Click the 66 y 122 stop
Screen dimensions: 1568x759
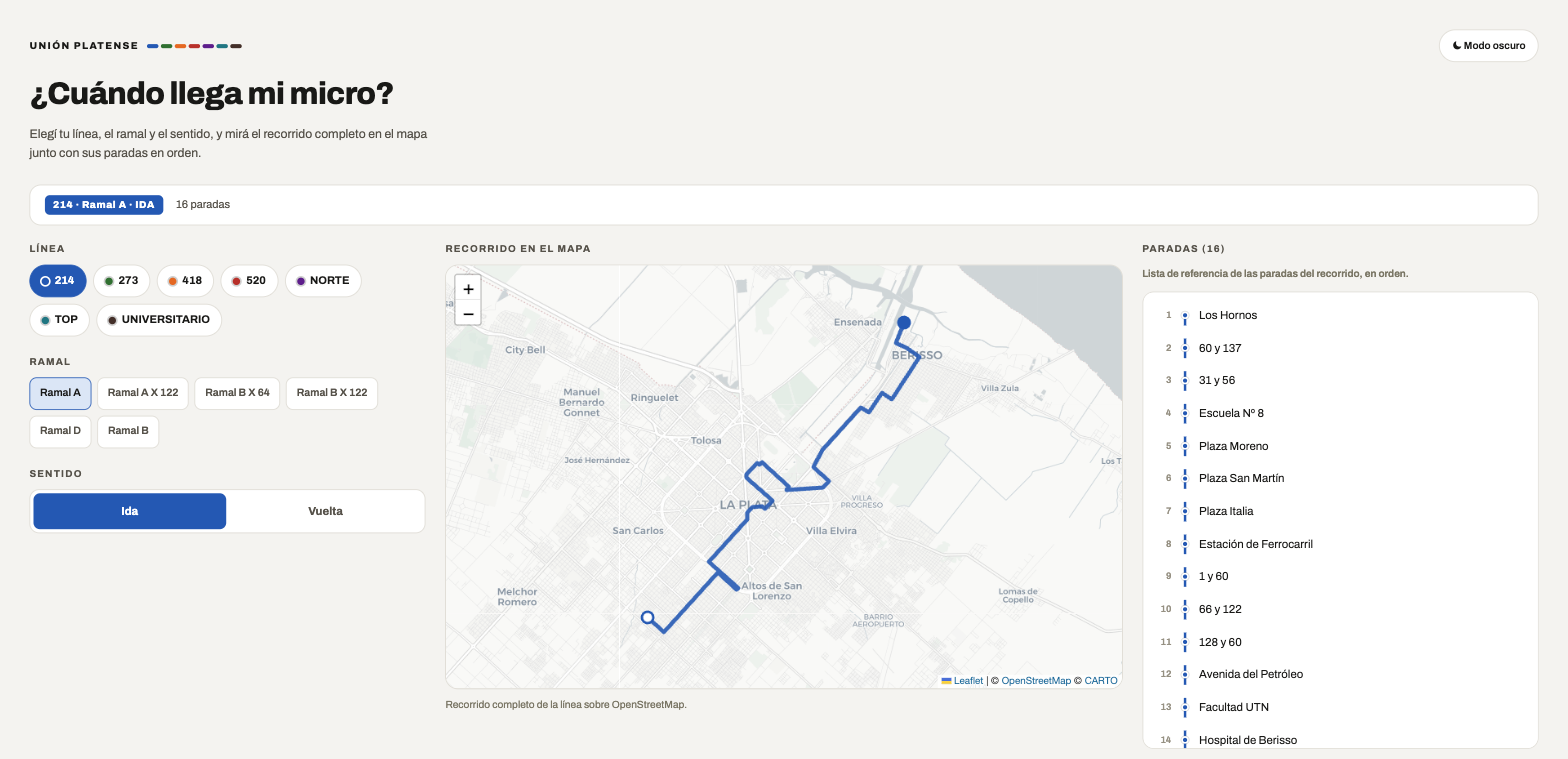[1340, 609]
